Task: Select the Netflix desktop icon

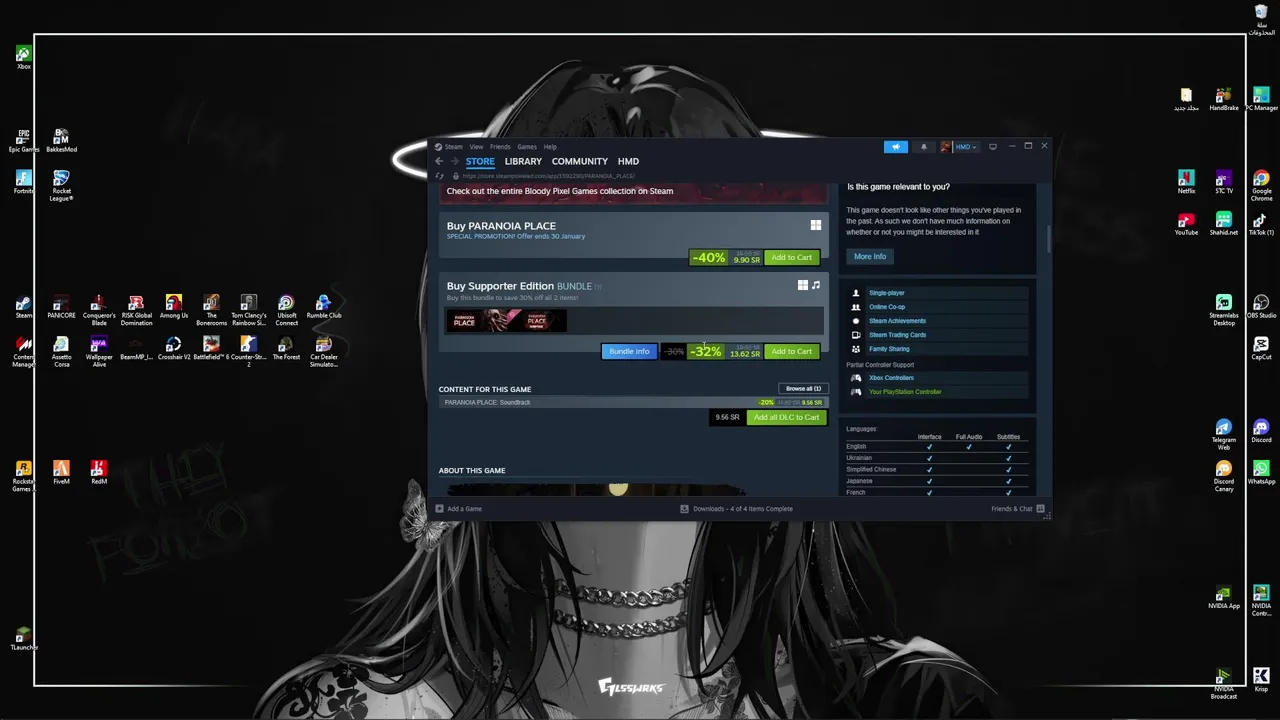Action: pos(1186,182)
